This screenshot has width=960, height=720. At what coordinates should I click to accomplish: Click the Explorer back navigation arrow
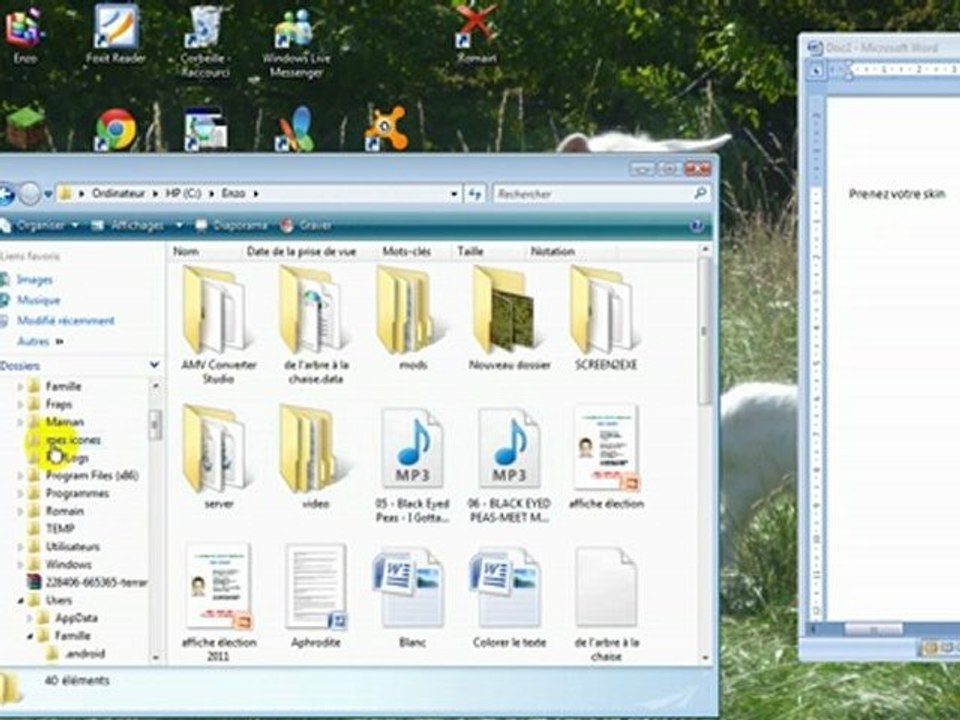(6, 194)
